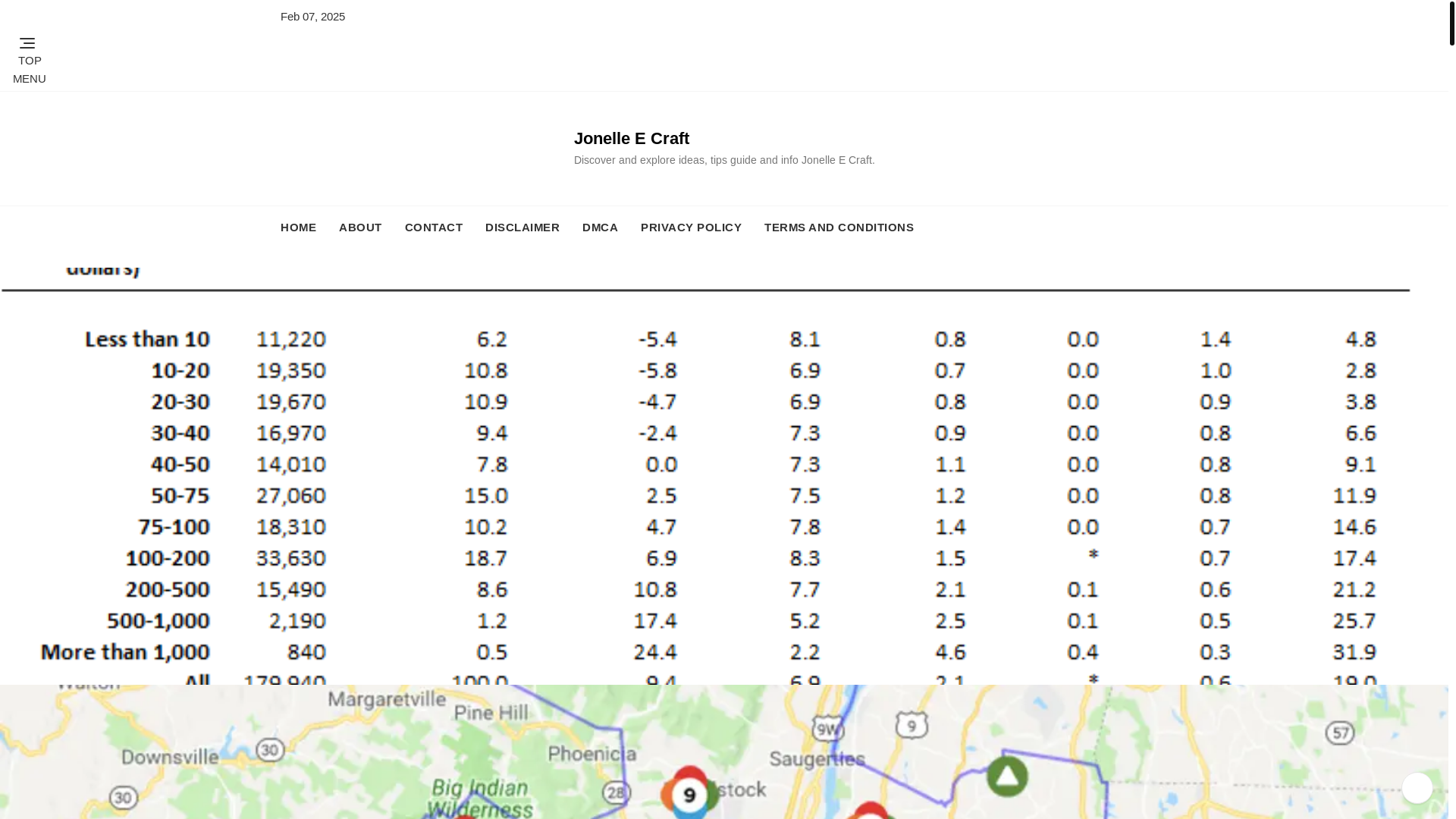This screenshot has width=1456, height=819.
Task: Click the Margaretville label on the map
Action: pos(387,698)
